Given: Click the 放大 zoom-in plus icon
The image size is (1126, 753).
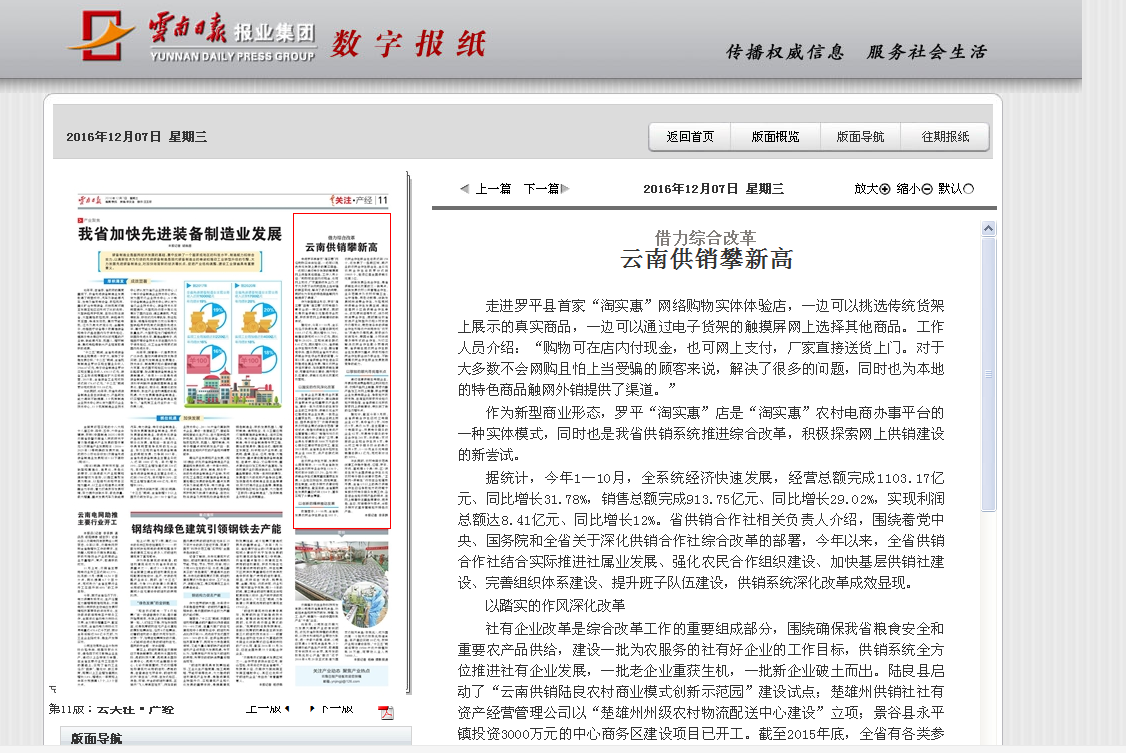Looking at the screenshot, I should tap(885, 189).
